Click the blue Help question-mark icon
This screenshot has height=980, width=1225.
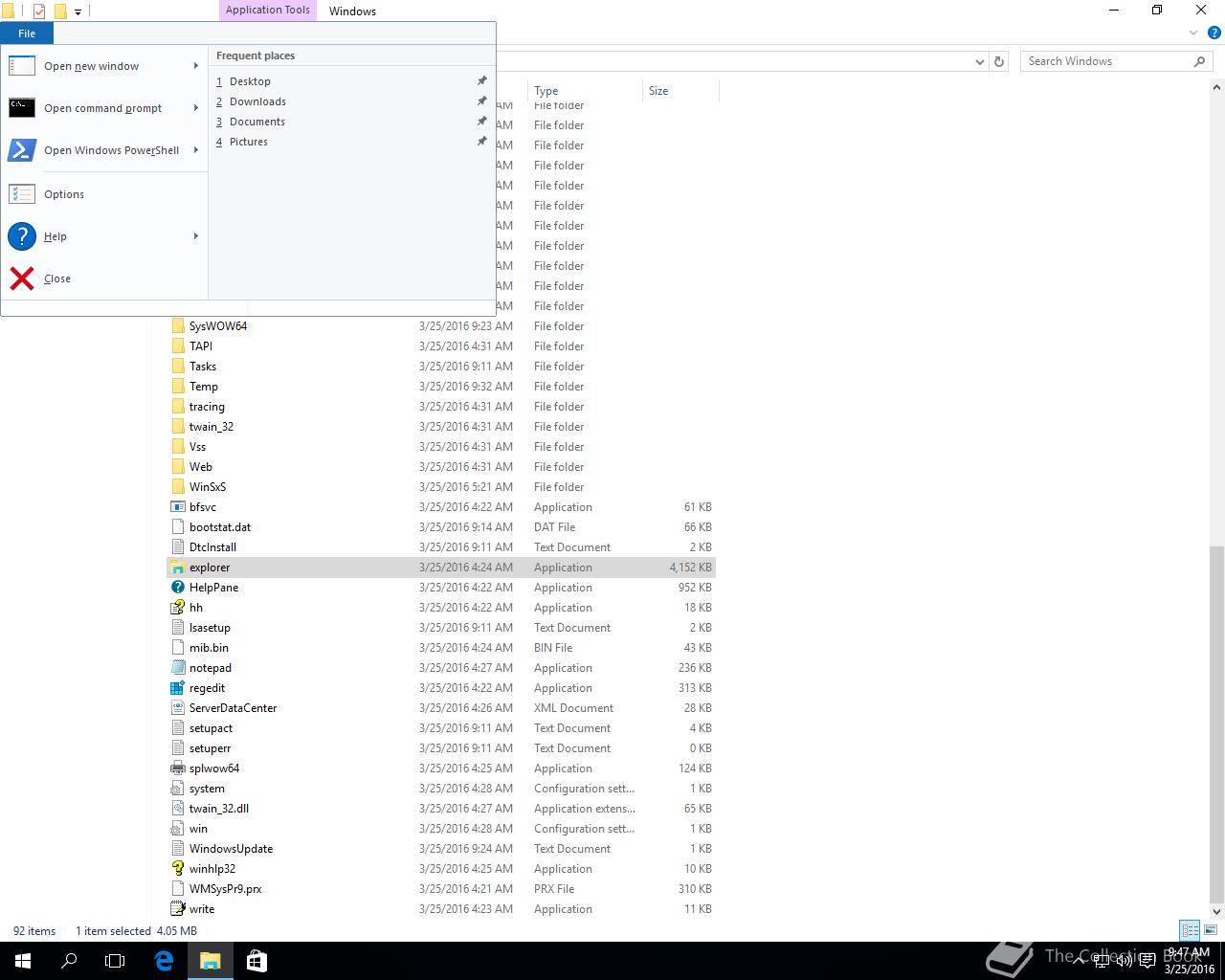(22, 236)
